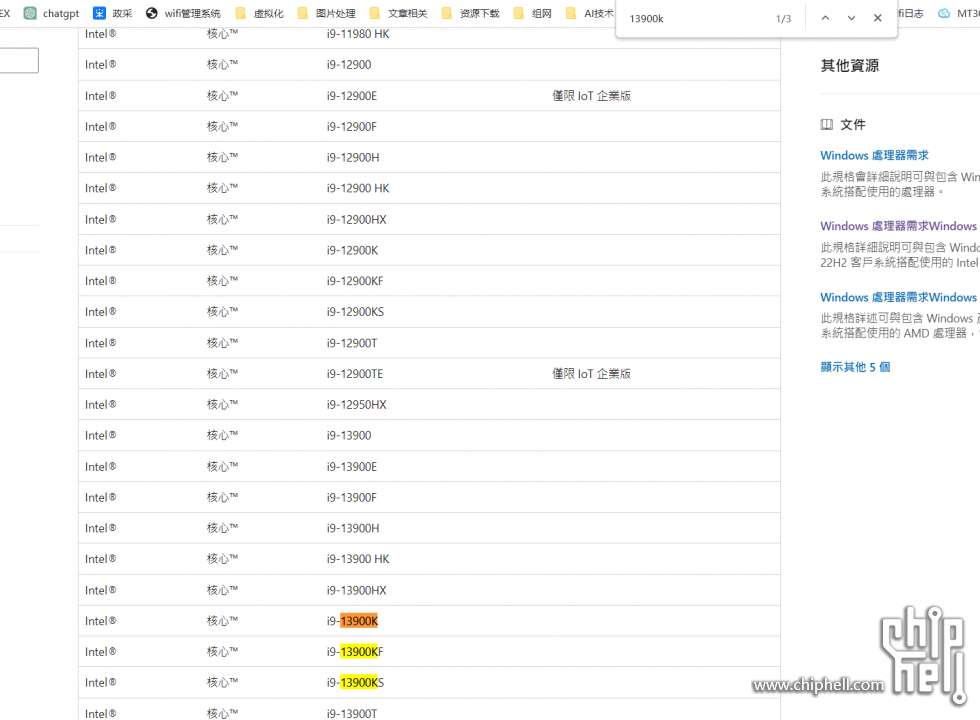Select the i9-13900T cell
This screenshot has width=980, height=720.
click(351, 713)
